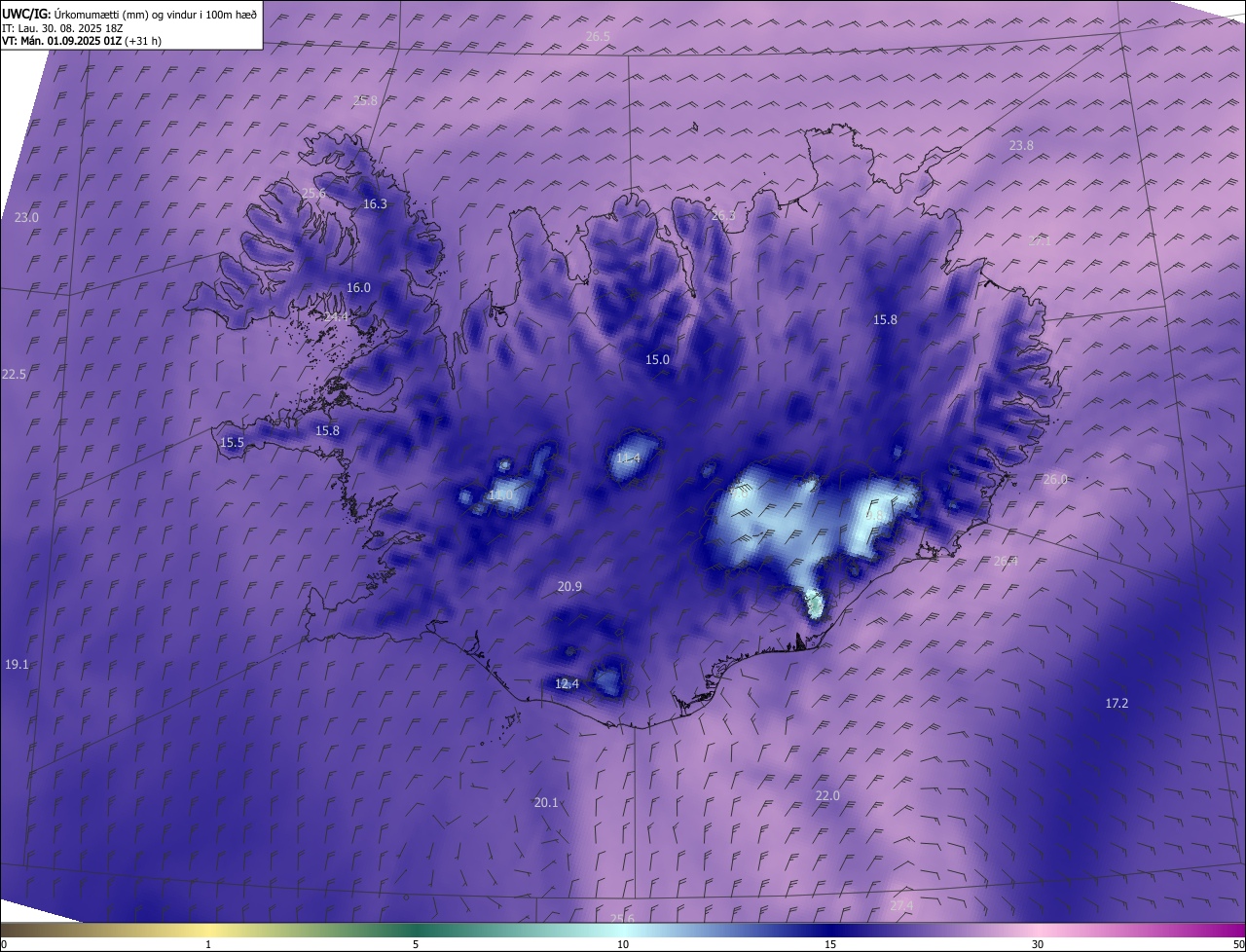Viewport: 1246px width, 952px height.
Task: Click the 23.0 value label
Action: [26, 217]
